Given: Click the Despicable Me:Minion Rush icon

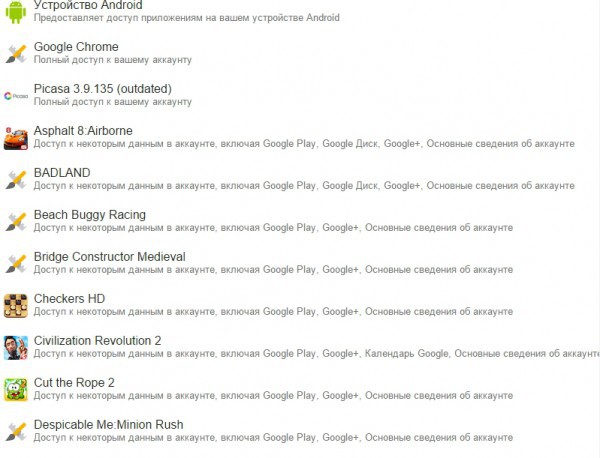Looking at the screenshot, I should point(15,431).
